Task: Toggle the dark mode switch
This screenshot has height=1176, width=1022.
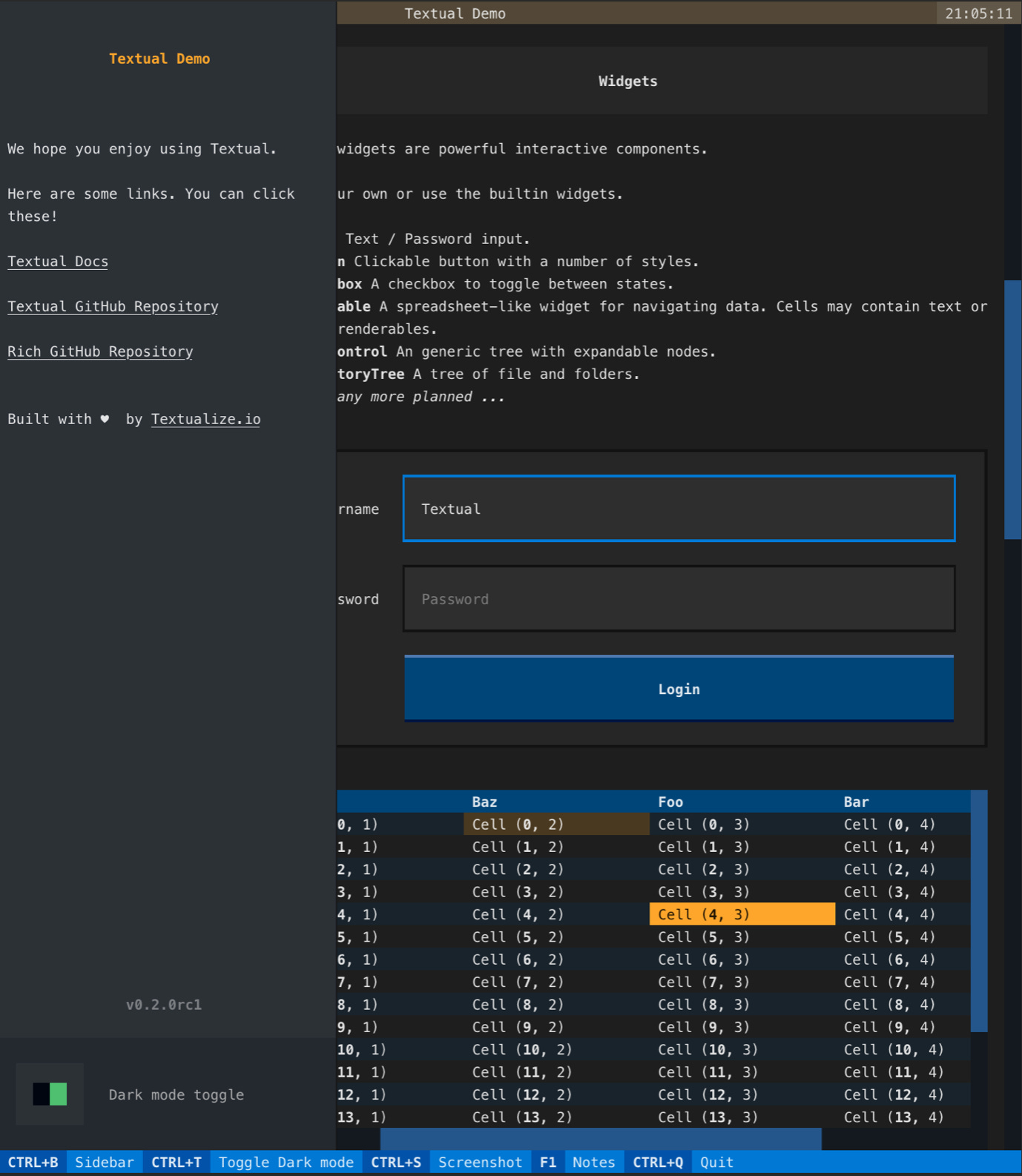Action: click(50, 1094)
